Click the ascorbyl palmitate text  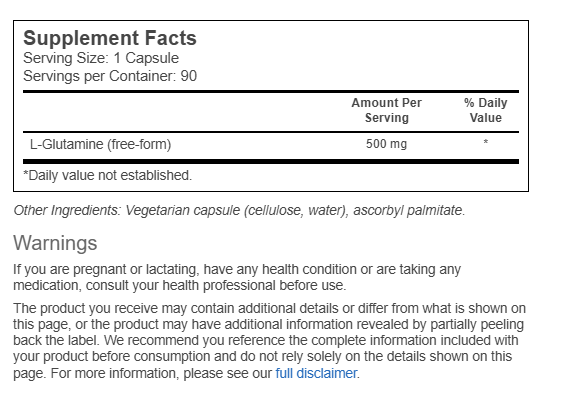[409, 210]
